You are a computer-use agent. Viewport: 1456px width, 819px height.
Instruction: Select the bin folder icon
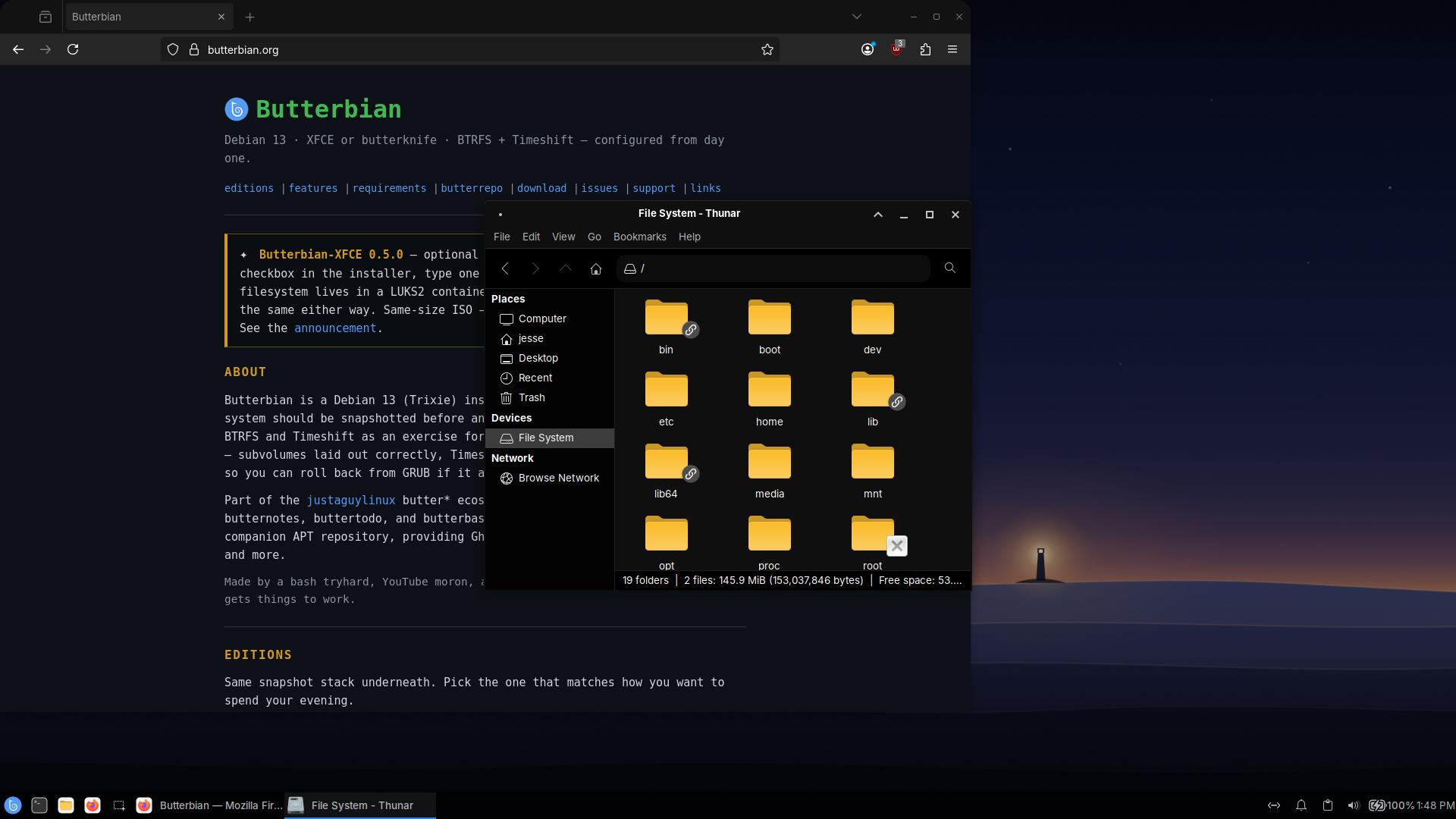pyautogui.click(x=667, y=318)
